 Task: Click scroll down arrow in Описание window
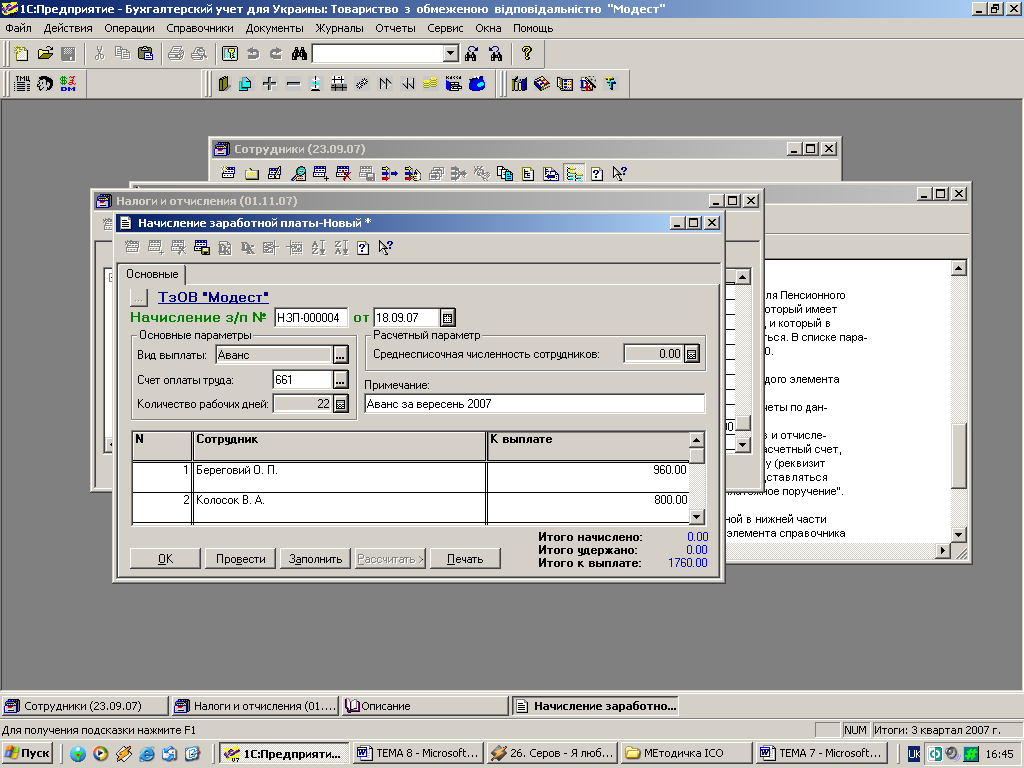958,534
